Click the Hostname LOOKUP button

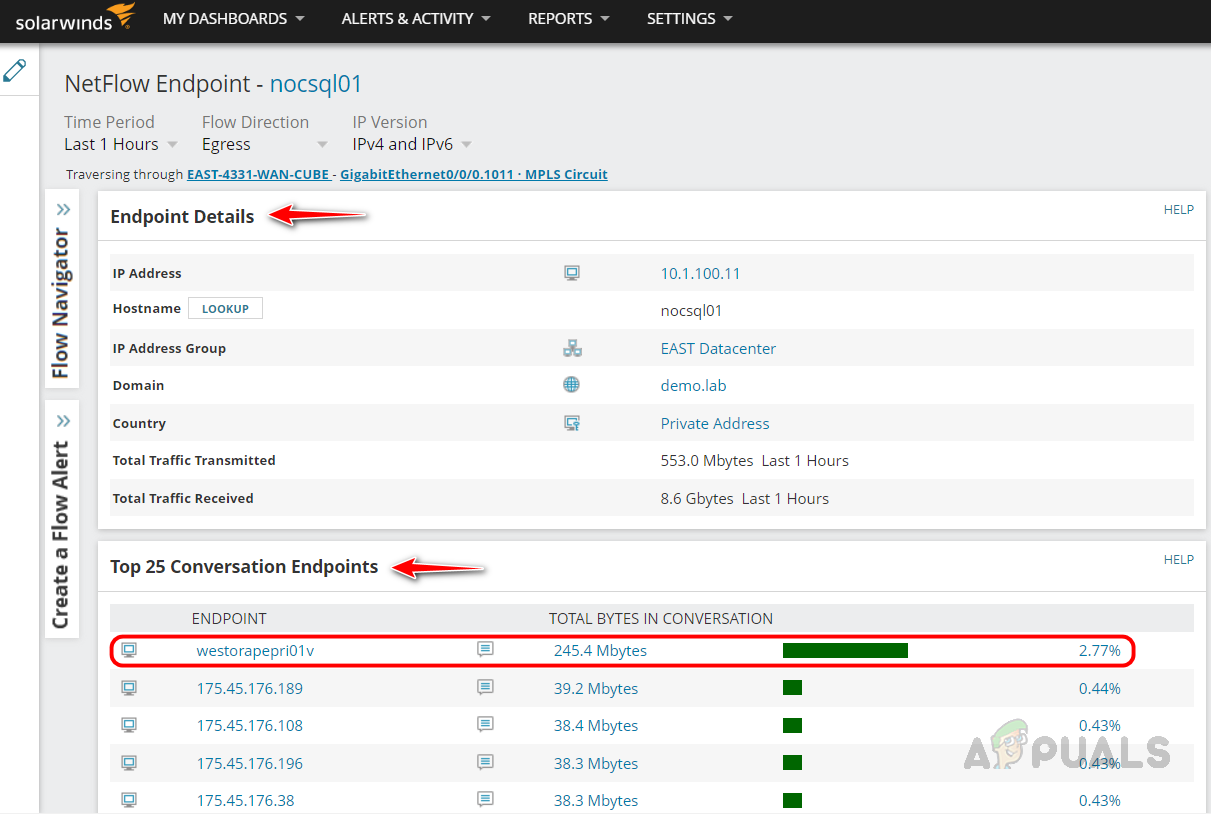pos(225,308)
